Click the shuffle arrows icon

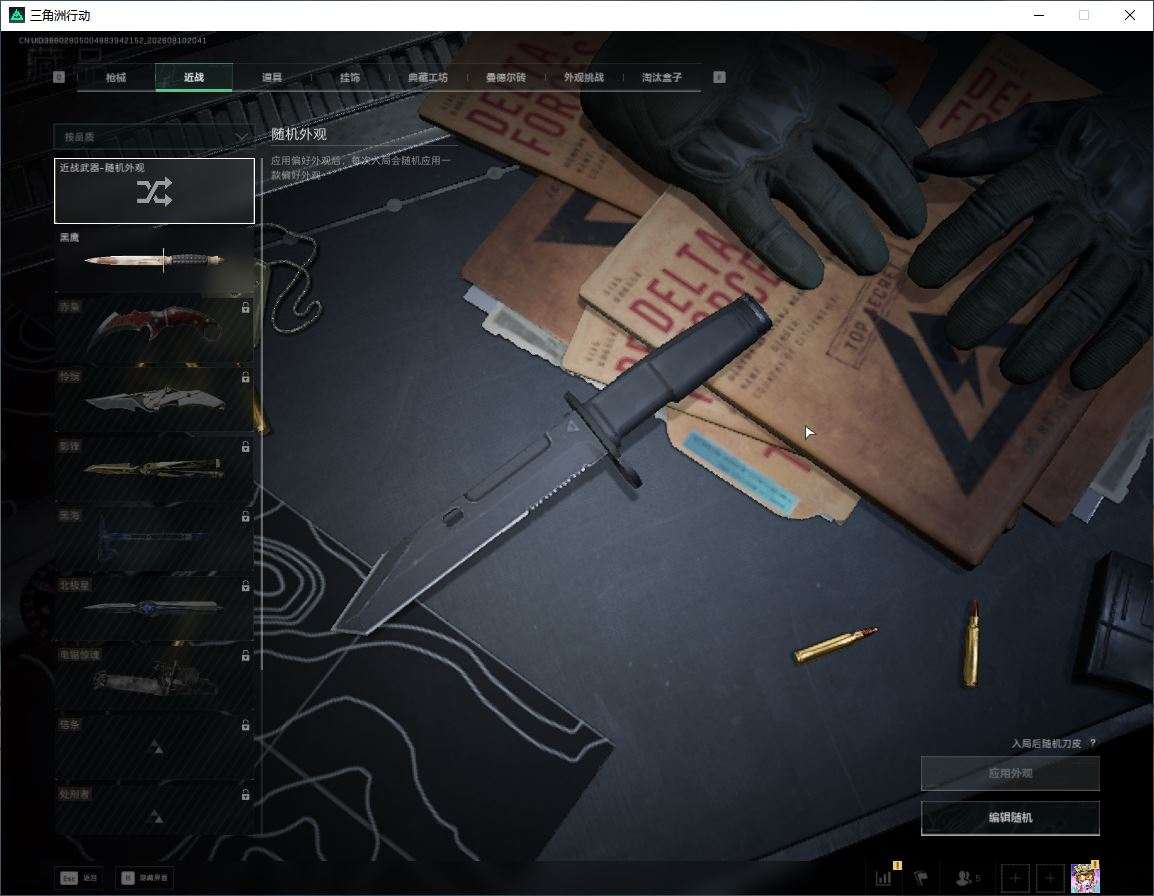point(155,191)
